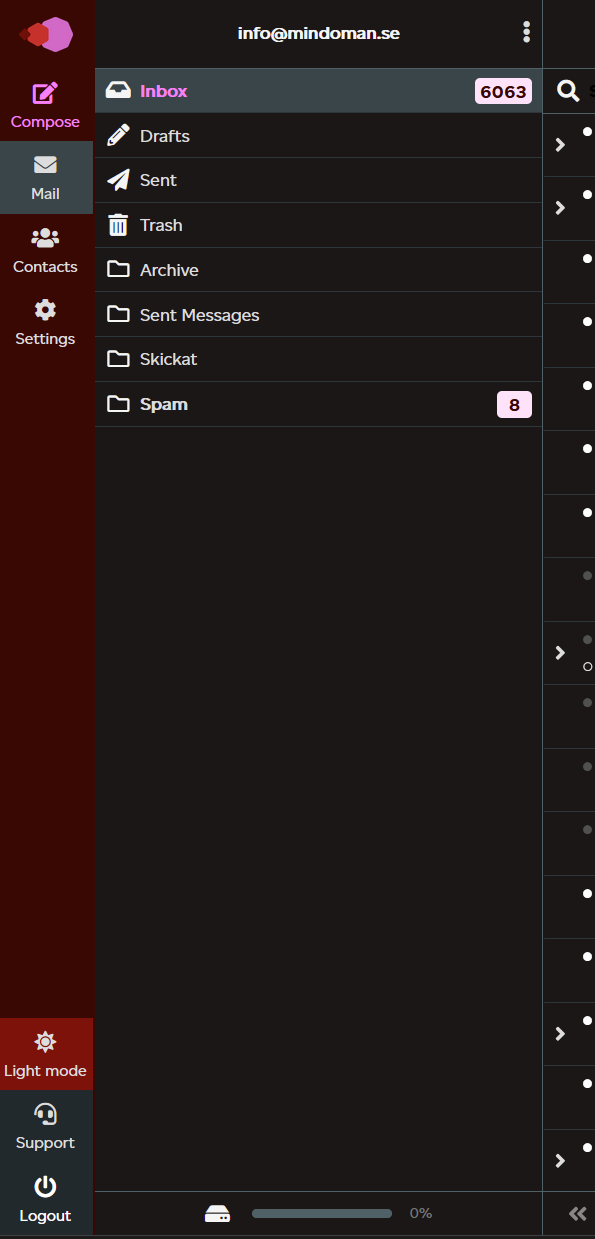Expand the second conversation thread
Viewport: 595px width, 1239px height.
tap(560, 207)
